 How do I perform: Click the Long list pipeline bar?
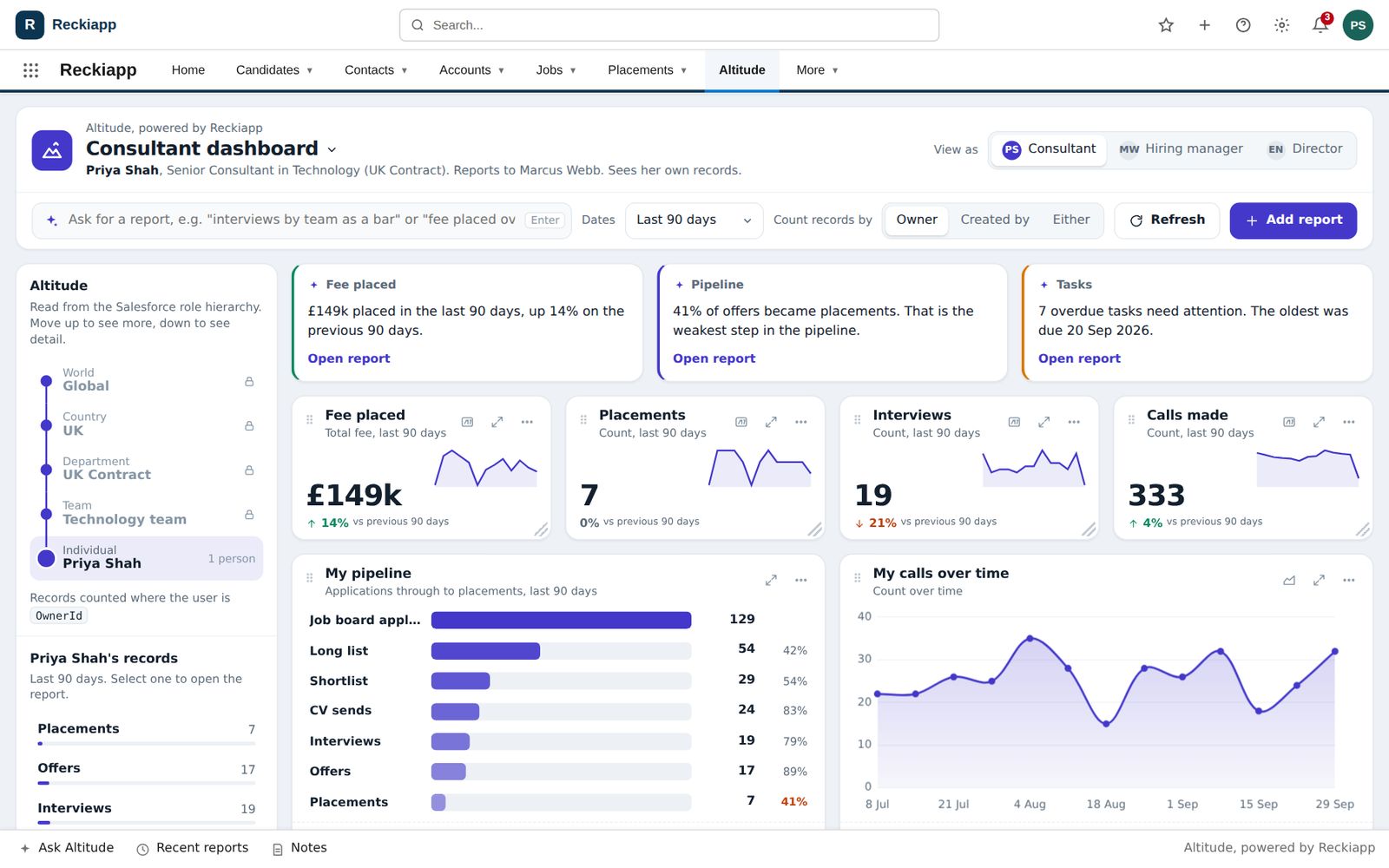[561, 651]
